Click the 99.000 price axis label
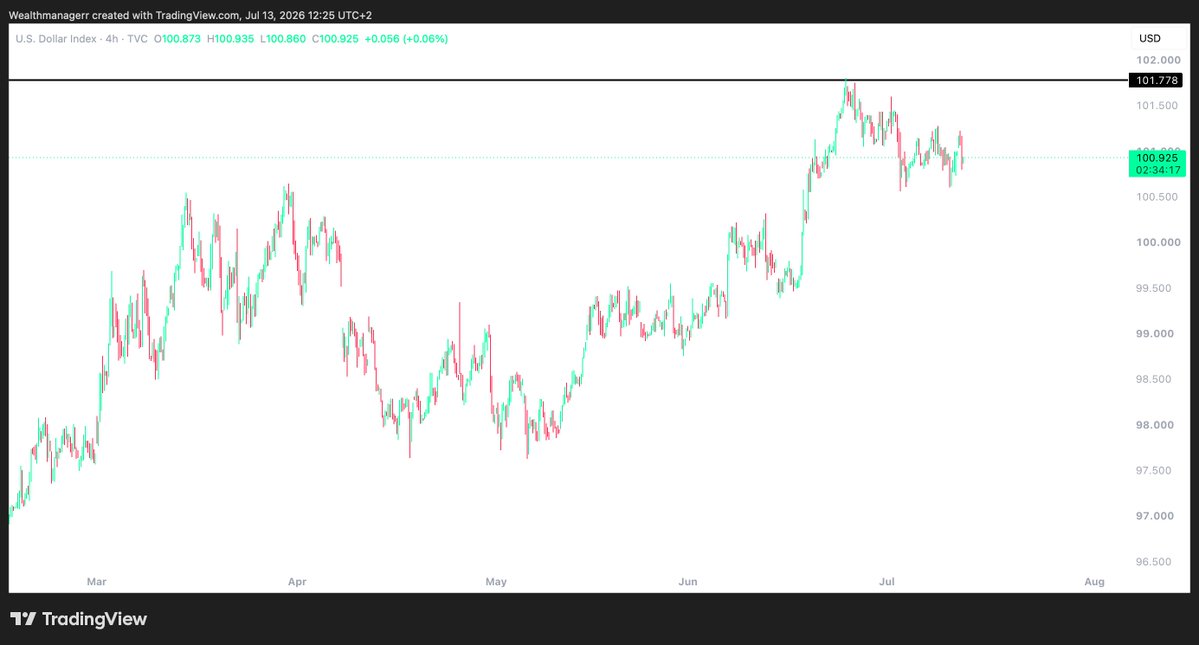 pos(1155,333)
